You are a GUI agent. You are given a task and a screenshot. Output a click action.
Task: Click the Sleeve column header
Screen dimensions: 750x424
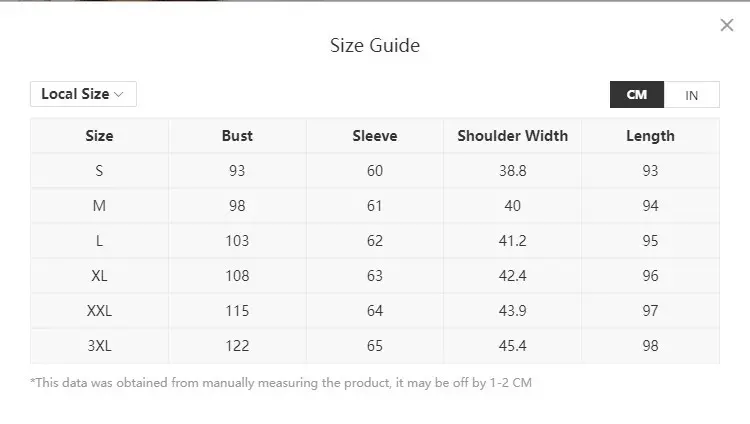click(x=375, y=136)
